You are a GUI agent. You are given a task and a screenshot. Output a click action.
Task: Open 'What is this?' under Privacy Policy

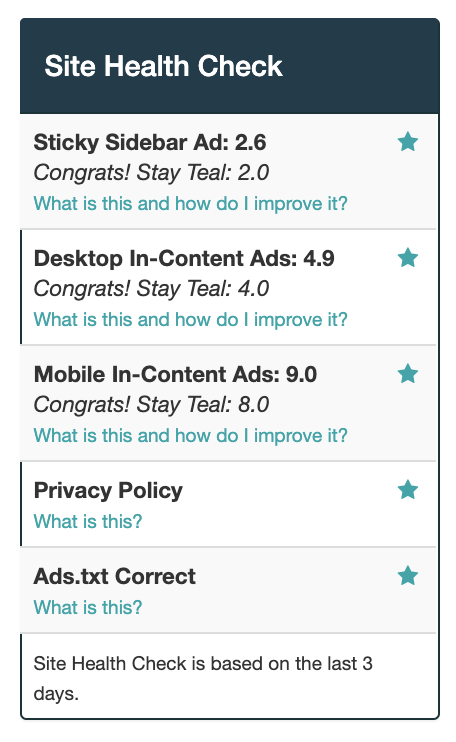pos(88,521)
